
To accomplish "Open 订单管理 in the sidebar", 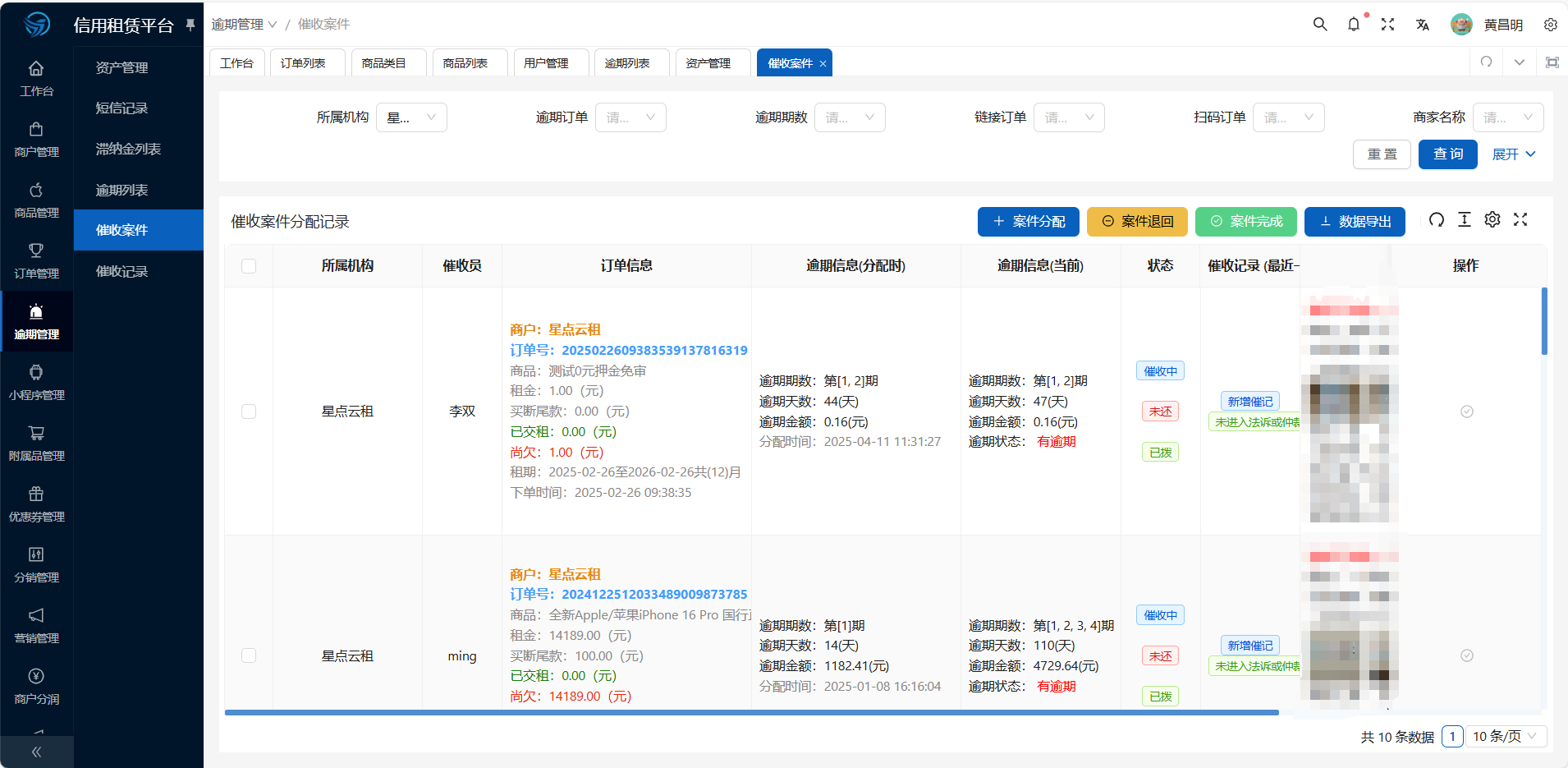I will pyautogui.click(x=36, y=261).
